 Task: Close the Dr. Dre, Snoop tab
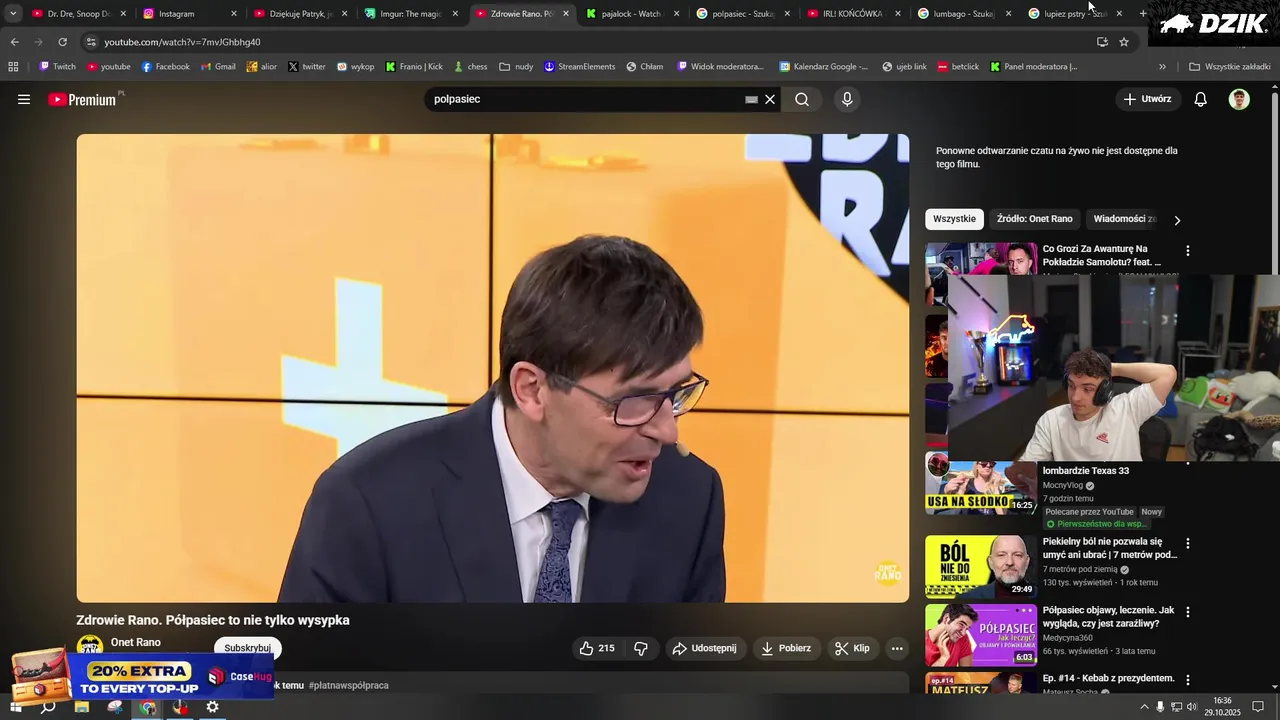click(123, 14)
